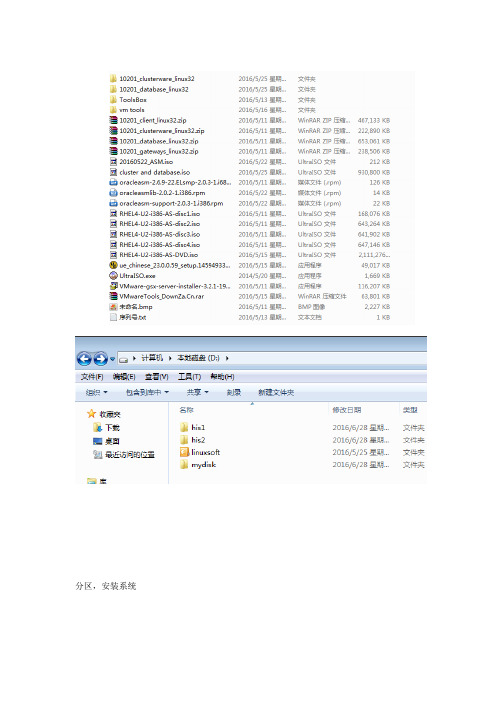Sort by the 名称 column header
The width and height of the screenshot is (496, 702).
[x=186, y=410]
